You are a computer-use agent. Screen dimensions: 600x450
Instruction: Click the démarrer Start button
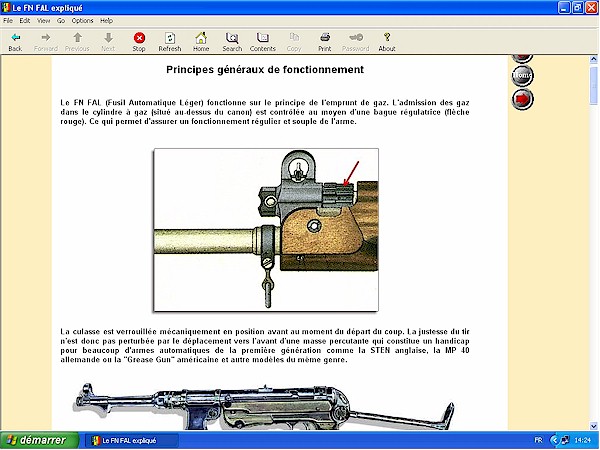39,440
